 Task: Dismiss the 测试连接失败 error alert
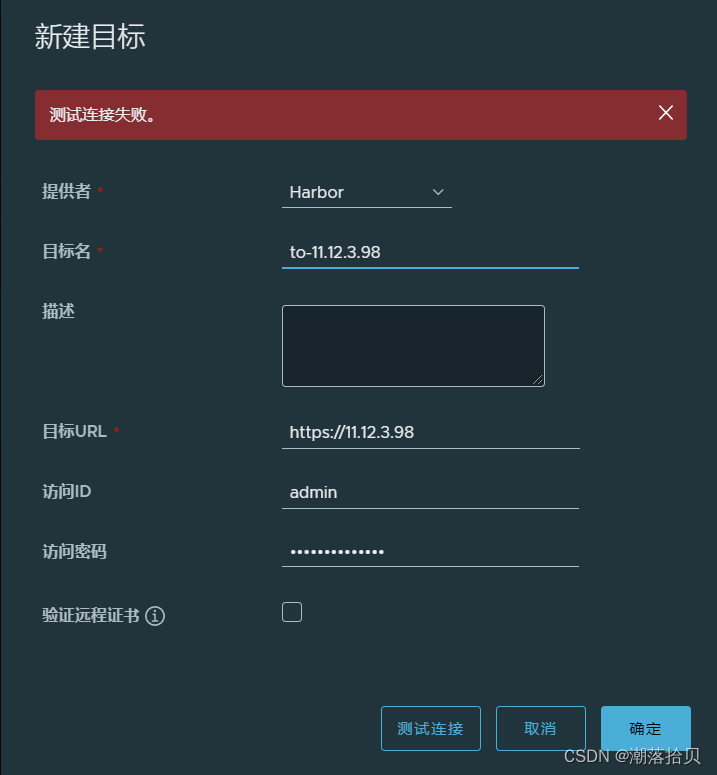coord(666,113)
